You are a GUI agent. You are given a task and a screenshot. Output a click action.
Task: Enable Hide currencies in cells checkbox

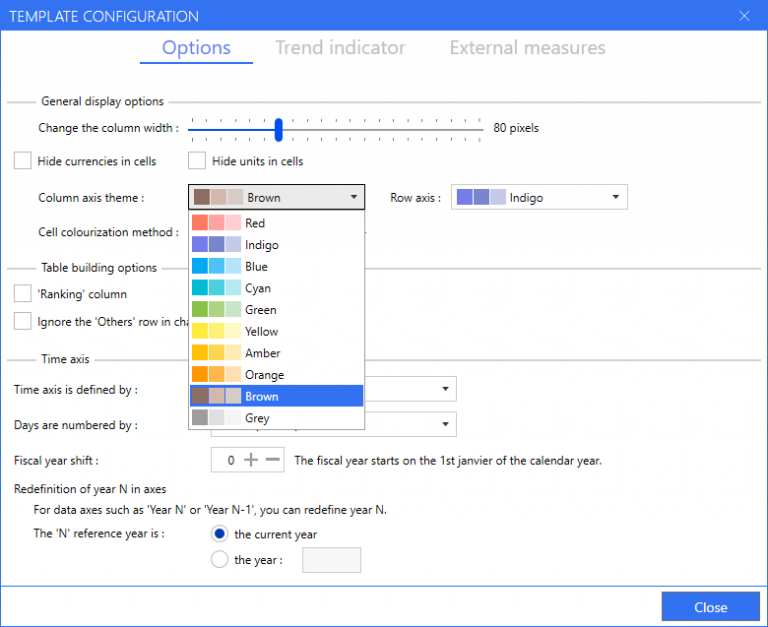[x=23, y=161]
